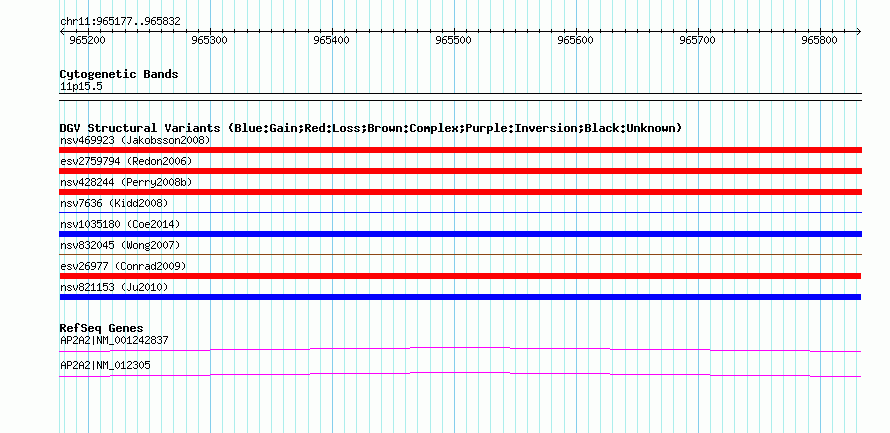Open variant nsv469923 (Jakobsson2008) label
This screenshot has height=433, width=890.
click(135, 140)
